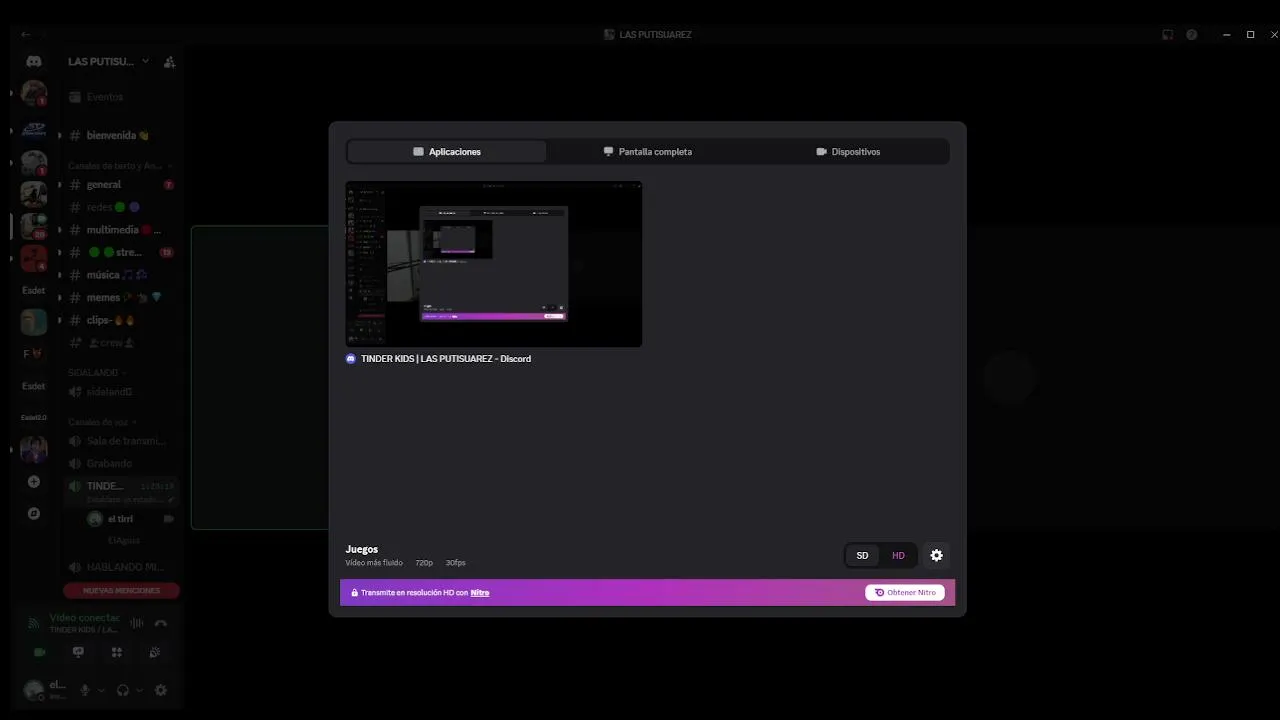Choose HD stream quality
Screen dimensions: 1280x720
(x=898, y=556)
